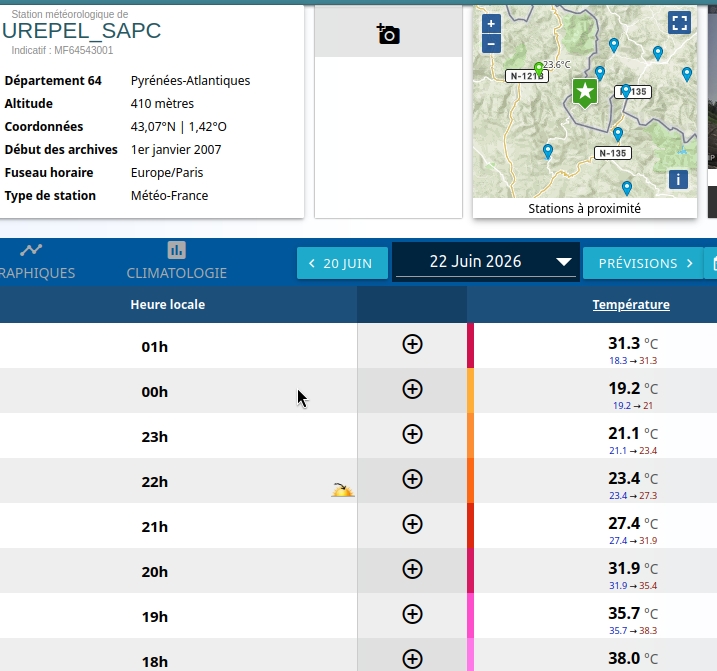Click the pink color bar at 19h
Image resolution: width=717 pixels, height=671 pixels.
(470, 615)
